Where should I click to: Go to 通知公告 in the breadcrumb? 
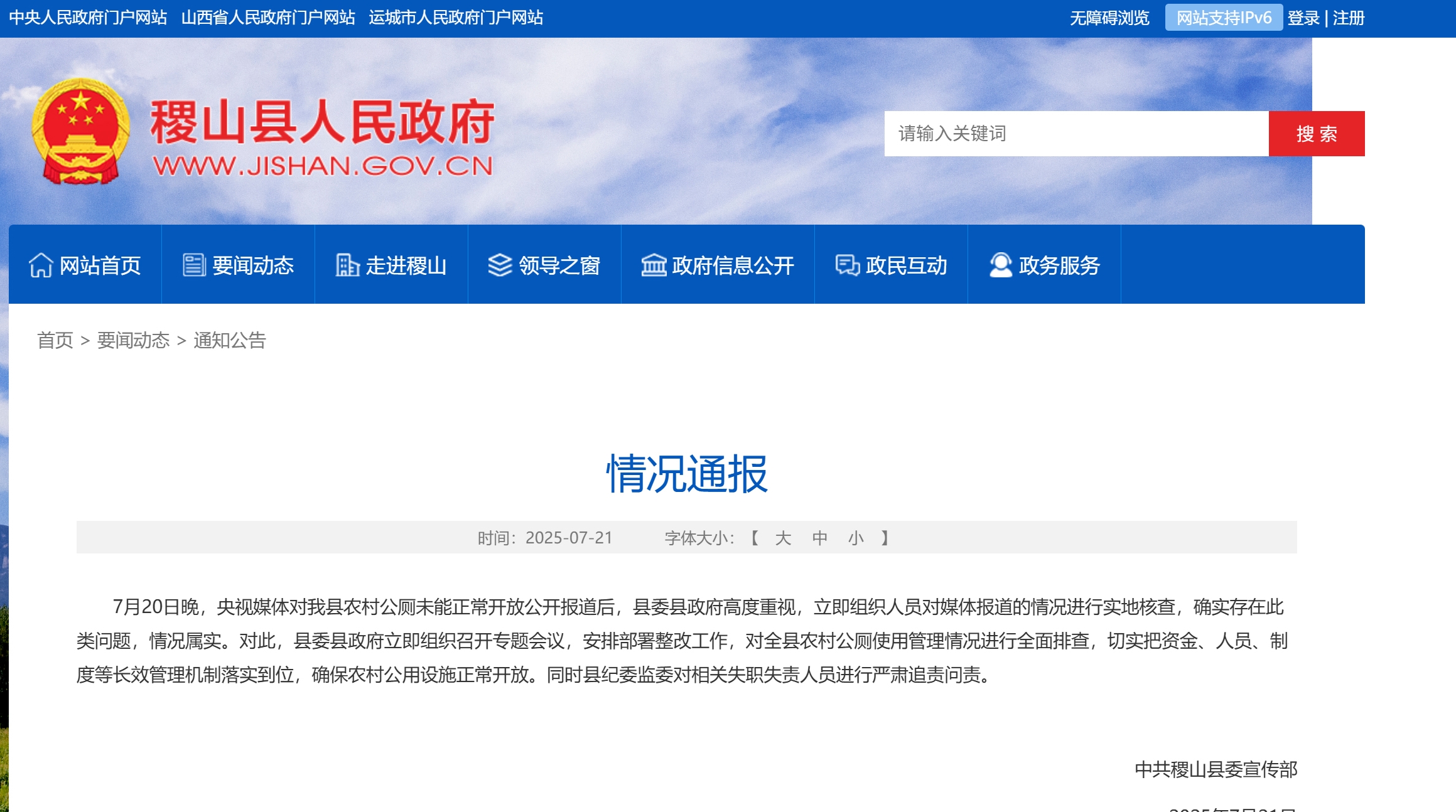(x=230, y=340)
